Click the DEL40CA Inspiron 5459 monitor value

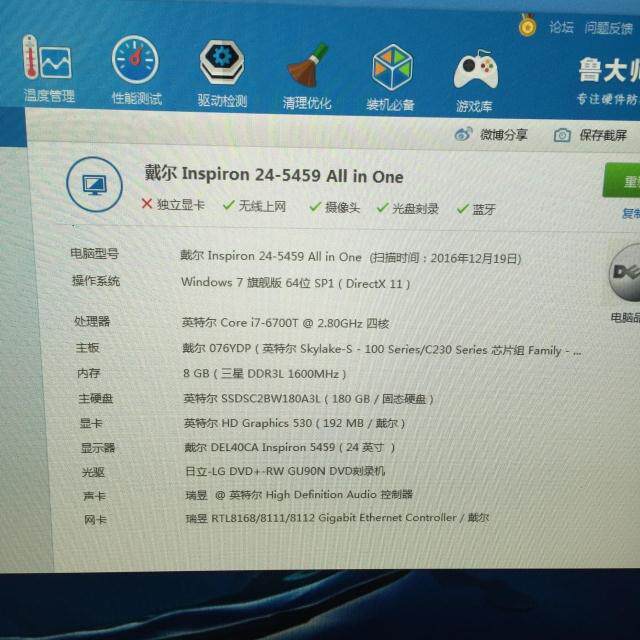(x=290, y=447)
